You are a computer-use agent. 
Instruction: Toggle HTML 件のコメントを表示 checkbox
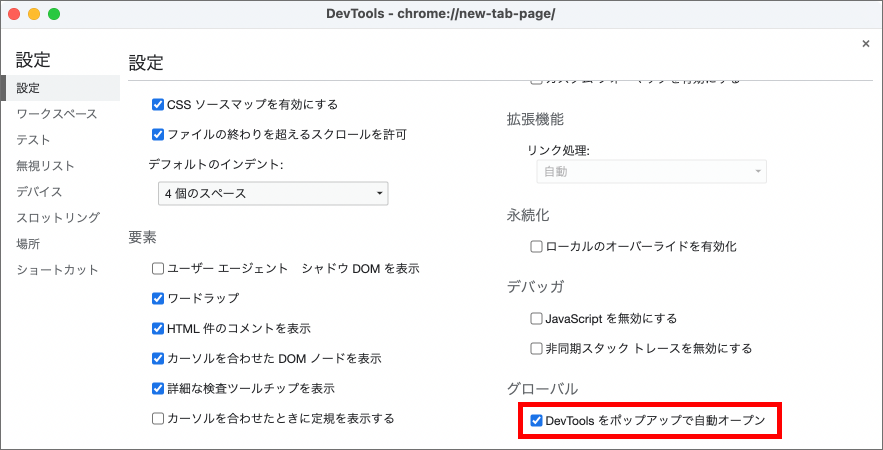(157, 328)
